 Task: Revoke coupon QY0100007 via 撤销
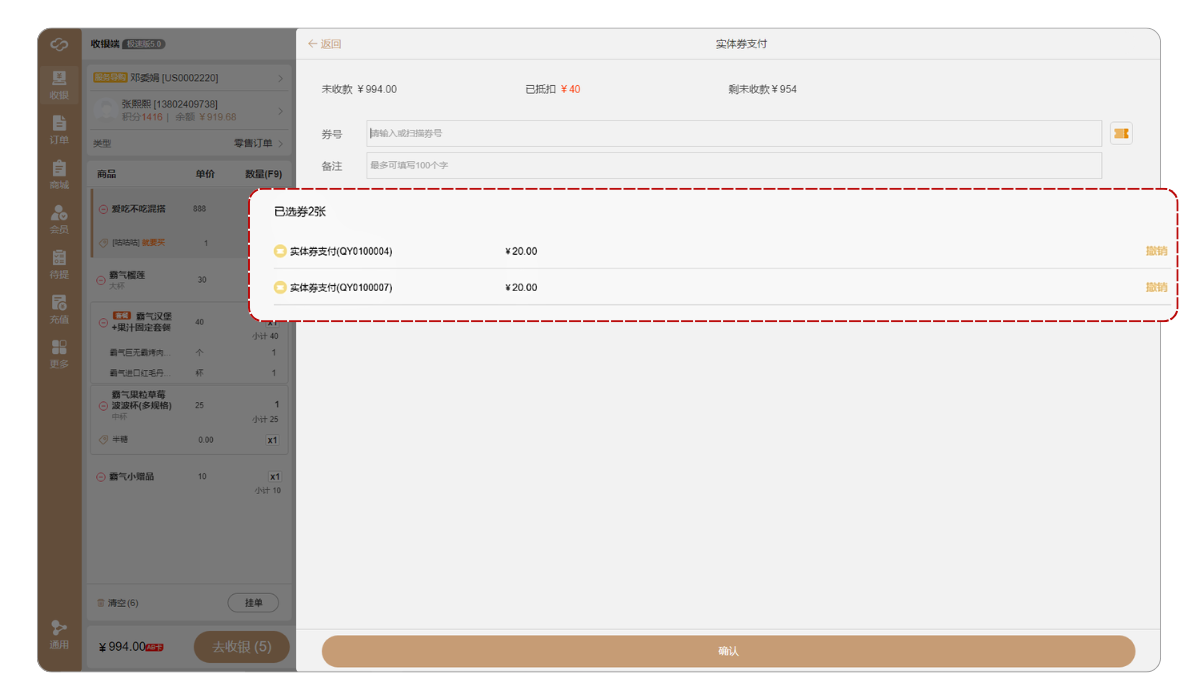[x=1156, y=287]
